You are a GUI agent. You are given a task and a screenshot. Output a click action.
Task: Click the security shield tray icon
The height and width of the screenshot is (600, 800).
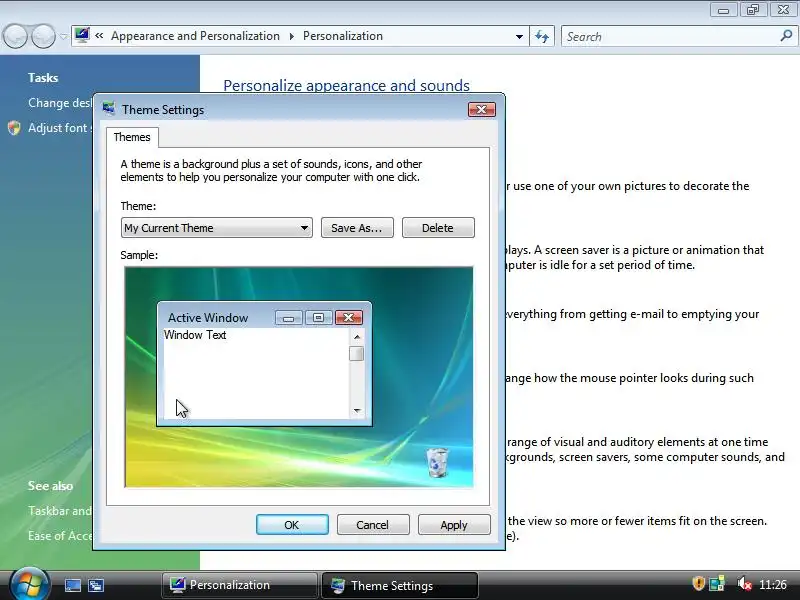pos(698,583)
